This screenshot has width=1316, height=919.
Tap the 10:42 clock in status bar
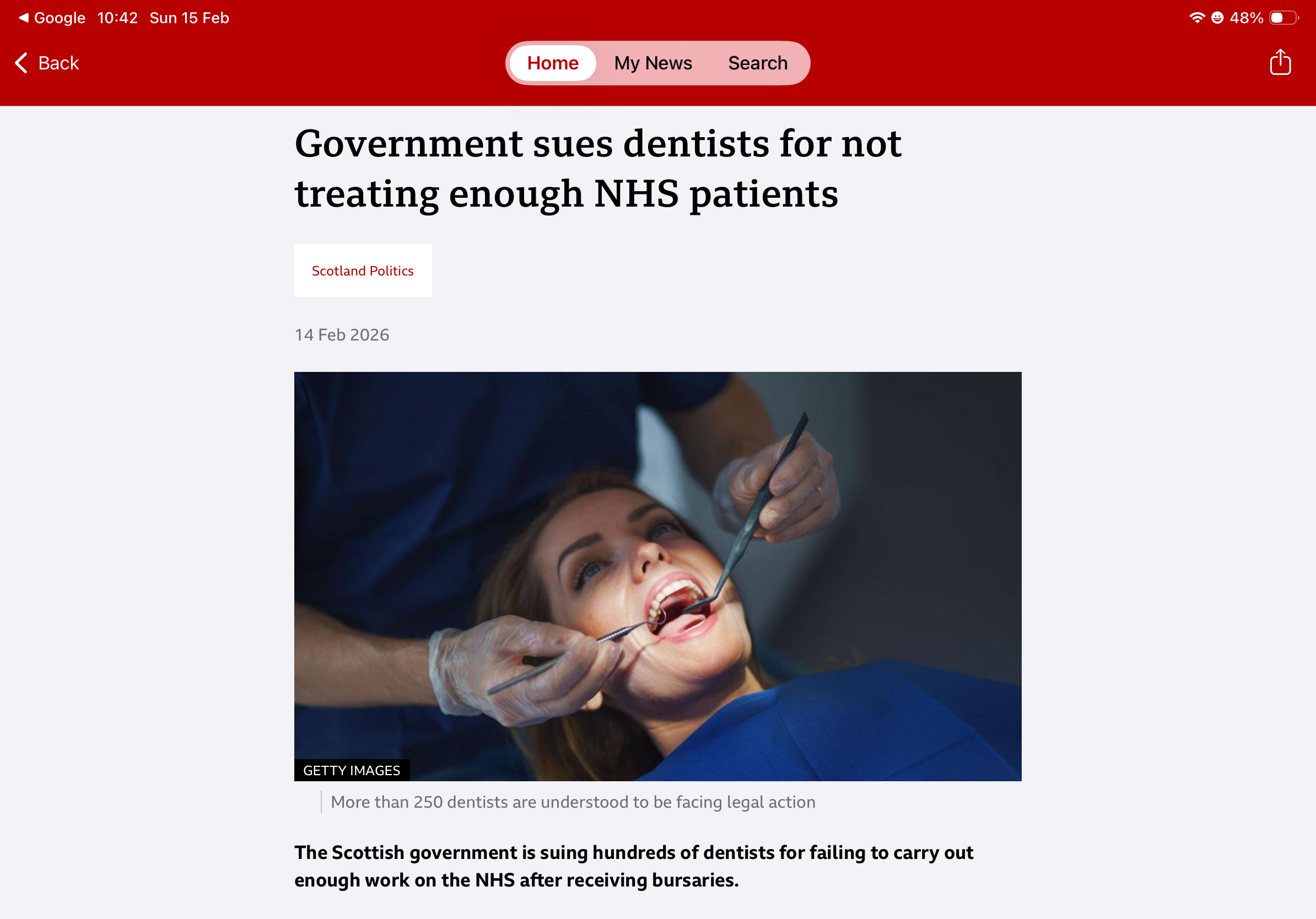tap(117, 18)
